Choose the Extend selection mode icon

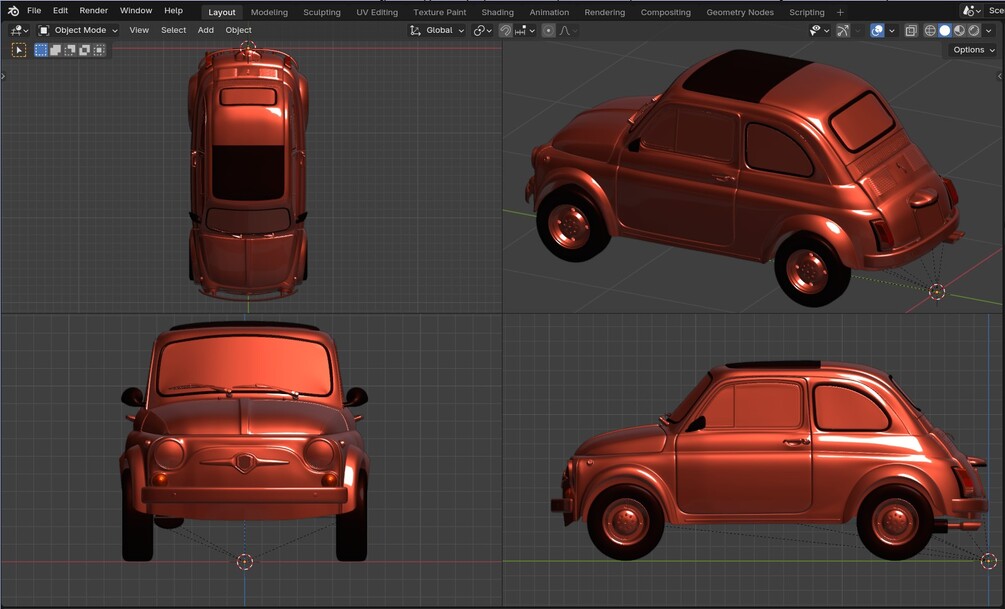[56, 50]
